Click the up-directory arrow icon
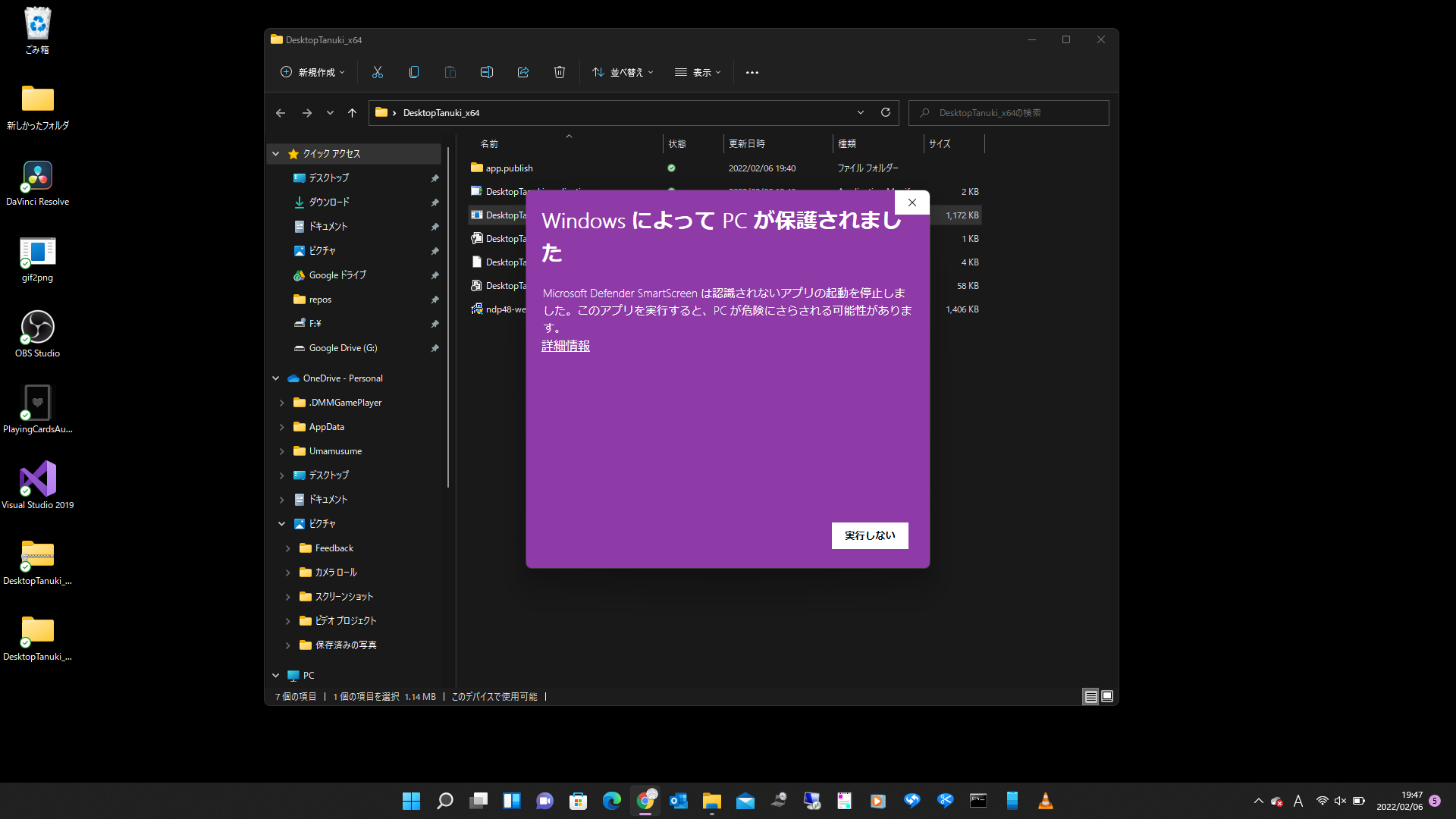This screenshot has height=819, width=1456. tap(352, 113)
